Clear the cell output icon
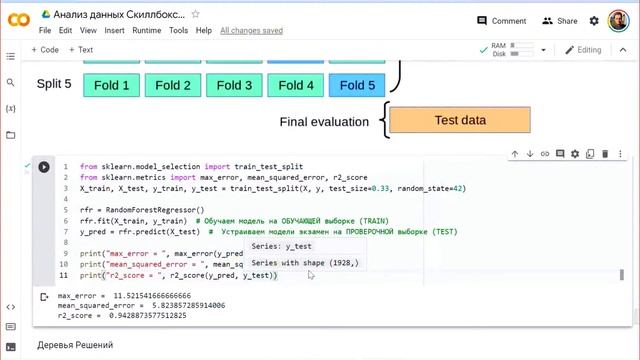 (44, 297)
